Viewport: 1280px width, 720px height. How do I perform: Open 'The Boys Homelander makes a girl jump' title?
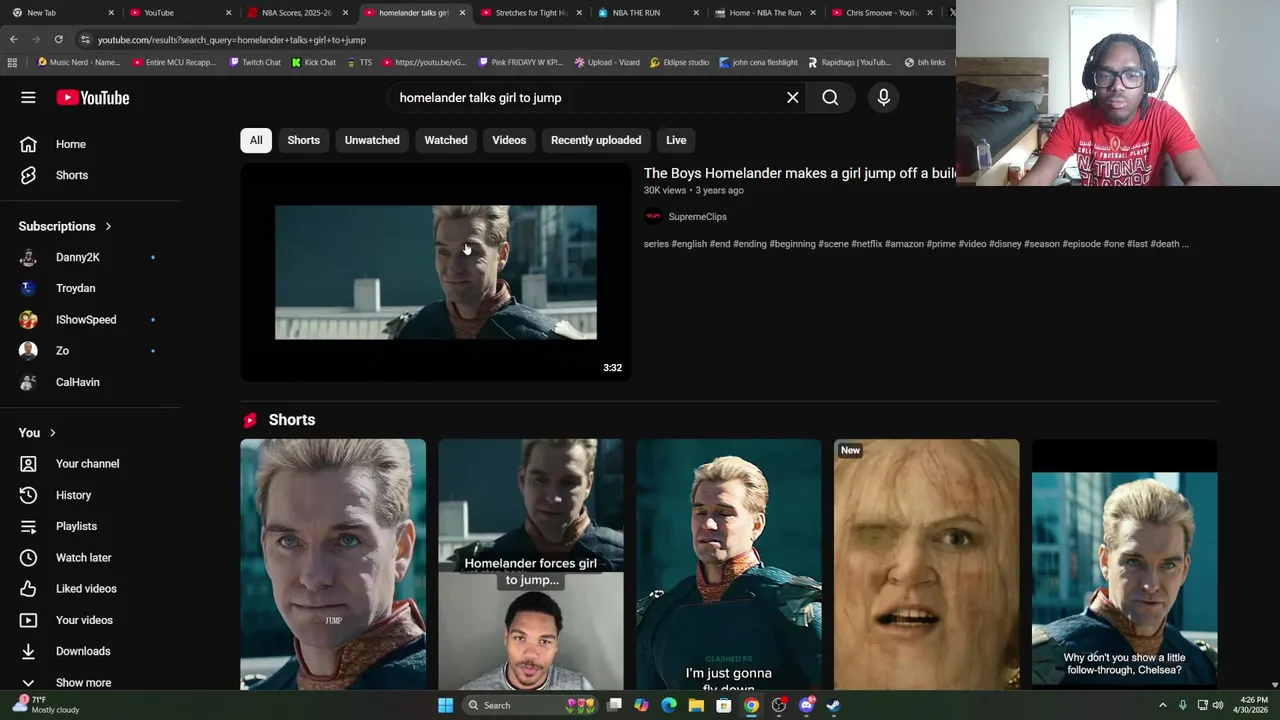point(800,173)
